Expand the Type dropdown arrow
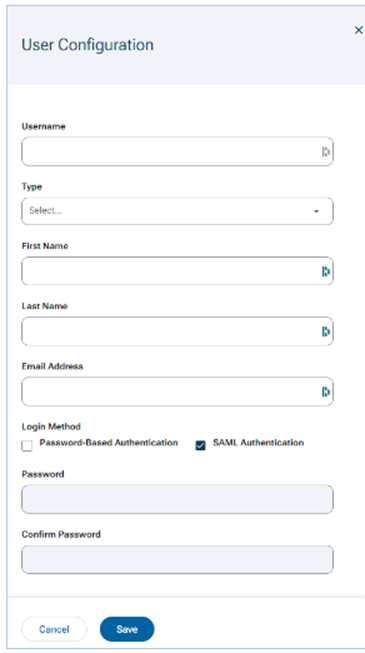Screen dimensions: 365x653 click(316, 212)
